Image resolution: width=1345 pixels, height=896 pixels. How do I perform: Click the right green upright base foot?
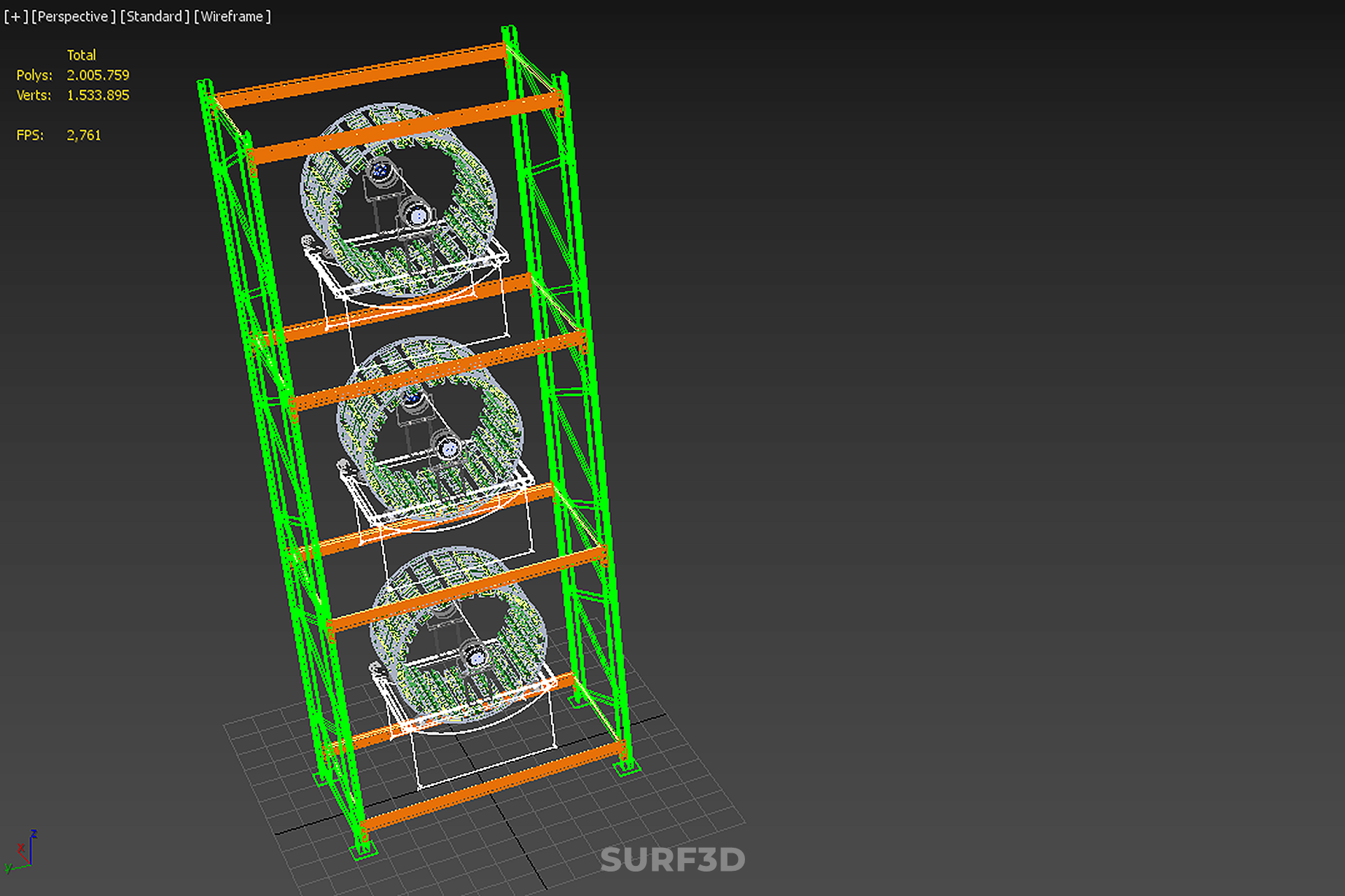tap(627, 768)
